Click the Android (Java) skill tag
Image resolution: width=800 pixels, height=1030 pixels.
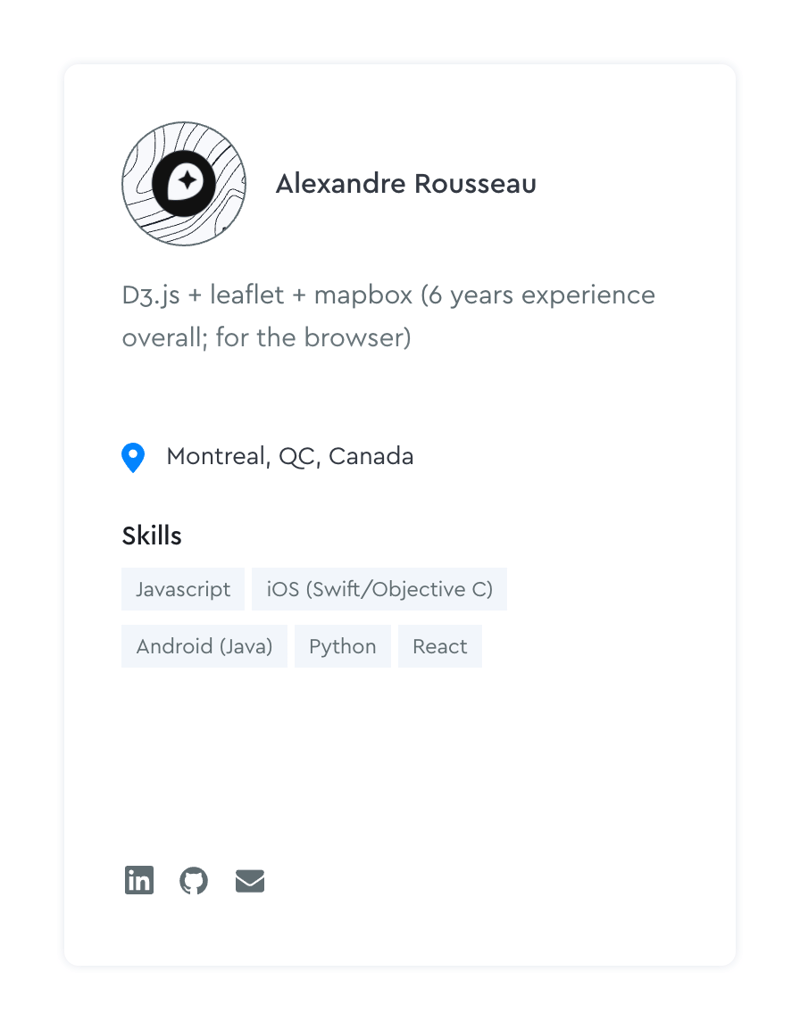click(204, 646)
